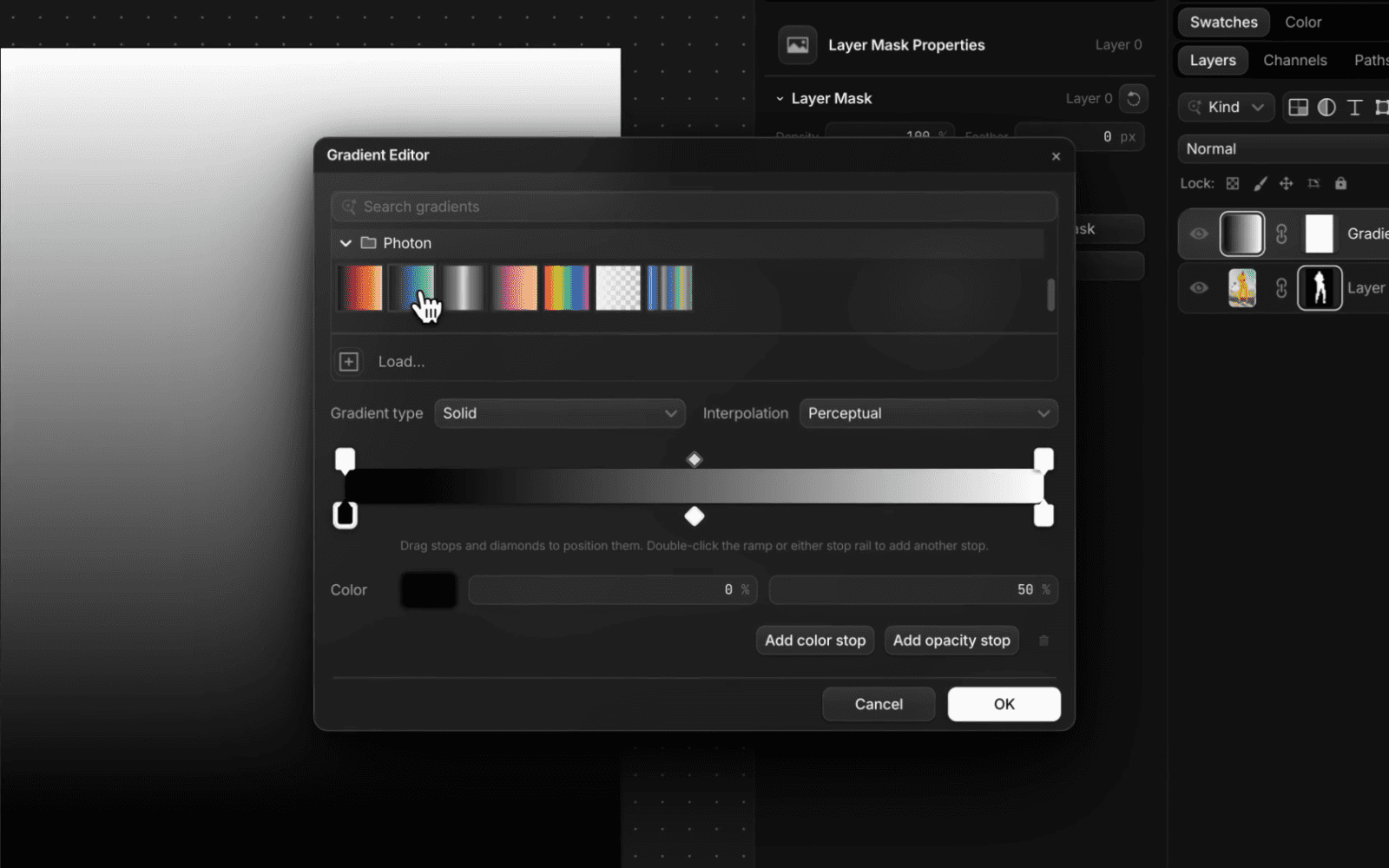Open the Gradient type dropdown

click(560, 413)
